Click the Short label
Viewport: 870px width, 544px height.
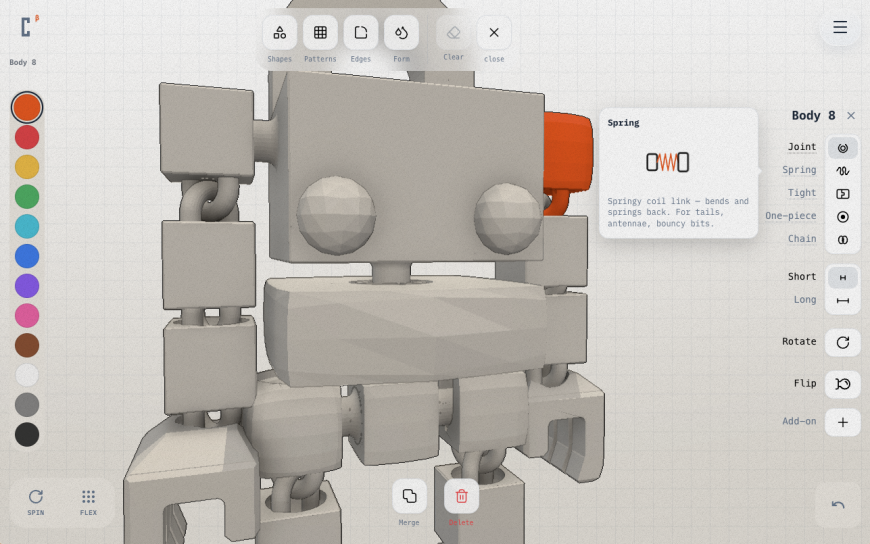(x=802, y=276)
